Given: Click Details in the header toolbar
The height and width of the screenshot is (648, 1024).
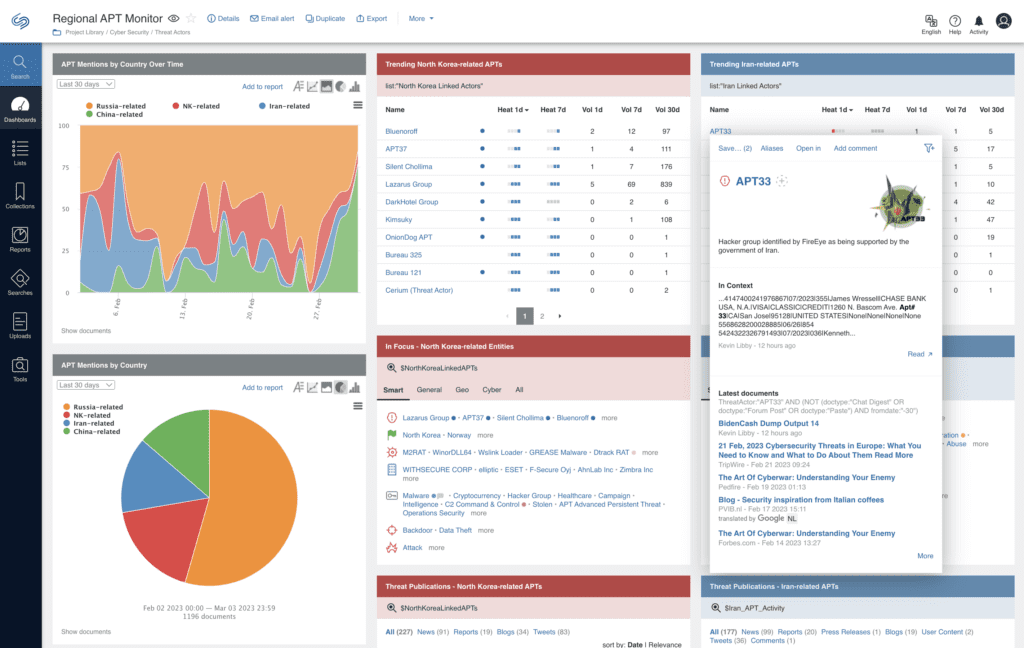Looking at the screenshot, I should 223,18.
